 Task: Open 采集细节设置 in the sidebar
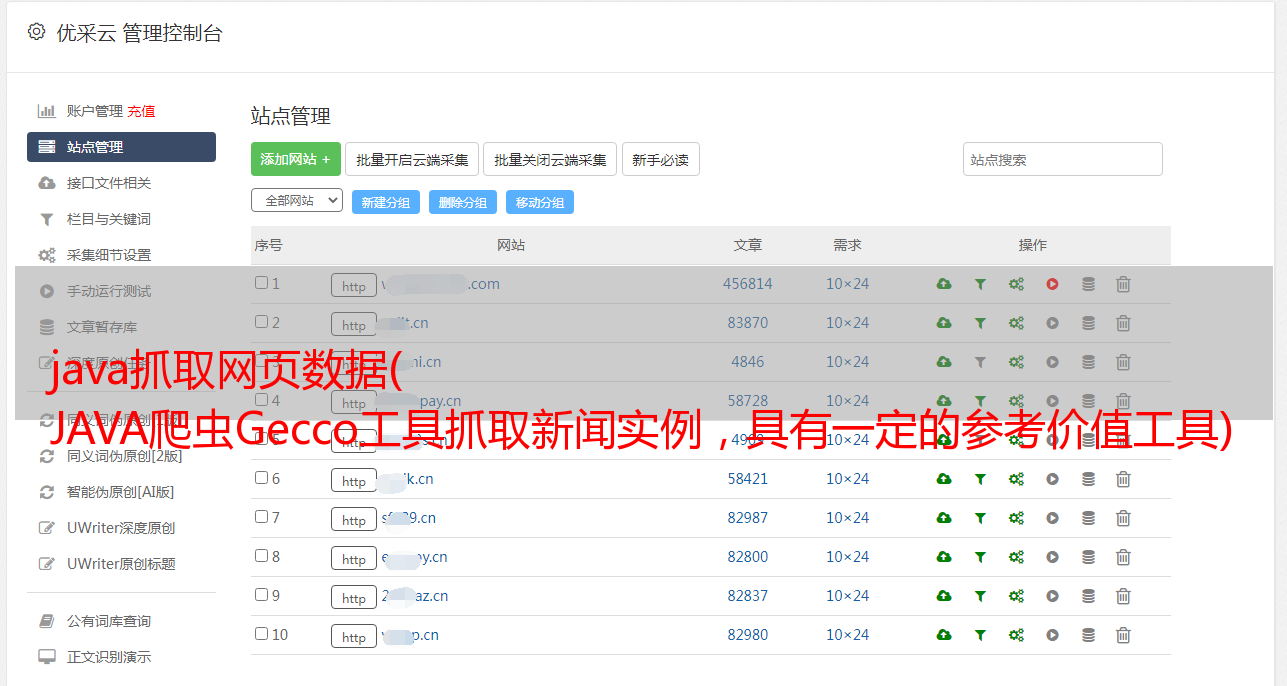(x=109, y=255)
